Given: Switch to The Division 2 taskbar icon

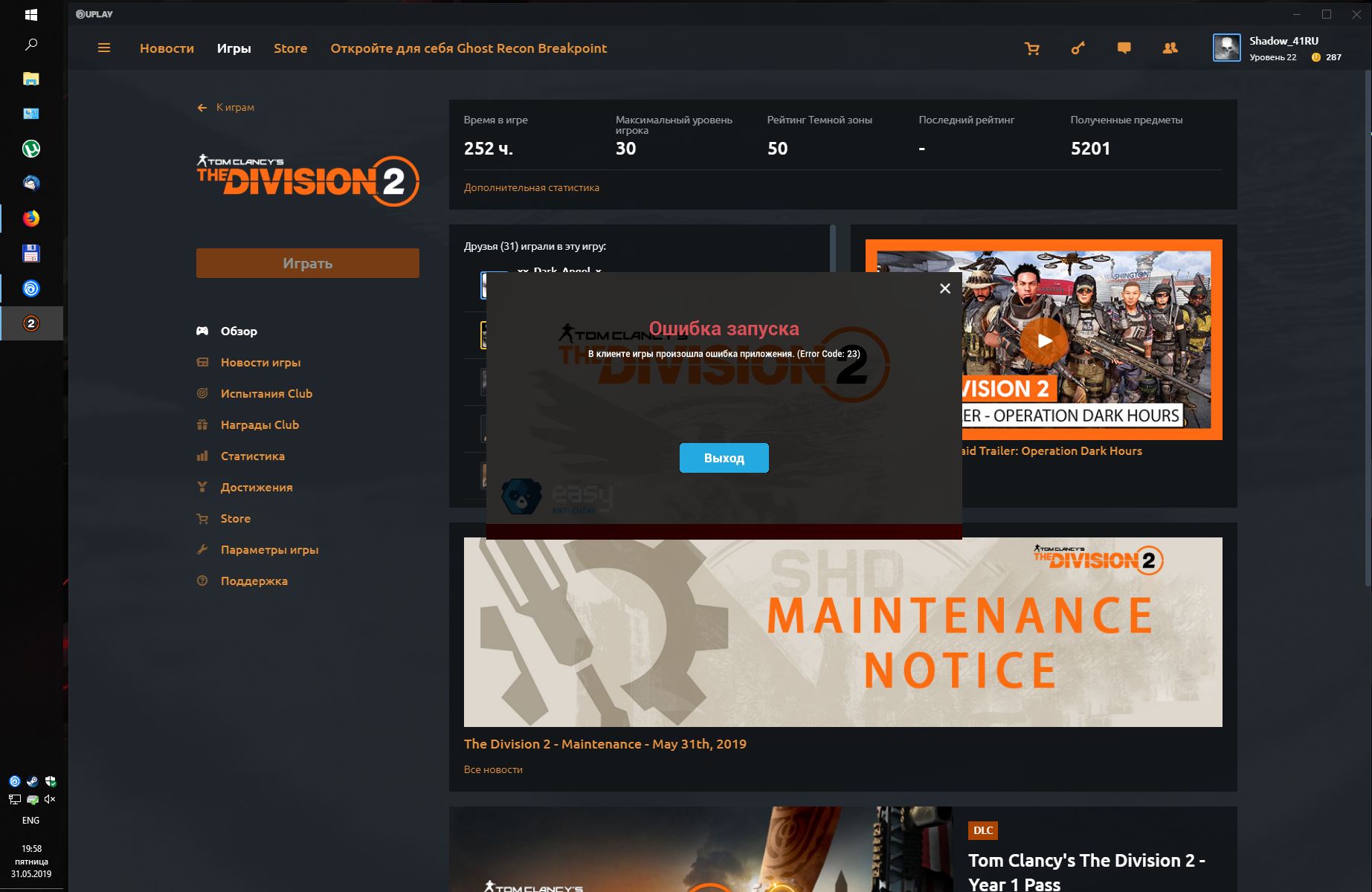Looking at the screenshot, I should pos(31,323).
